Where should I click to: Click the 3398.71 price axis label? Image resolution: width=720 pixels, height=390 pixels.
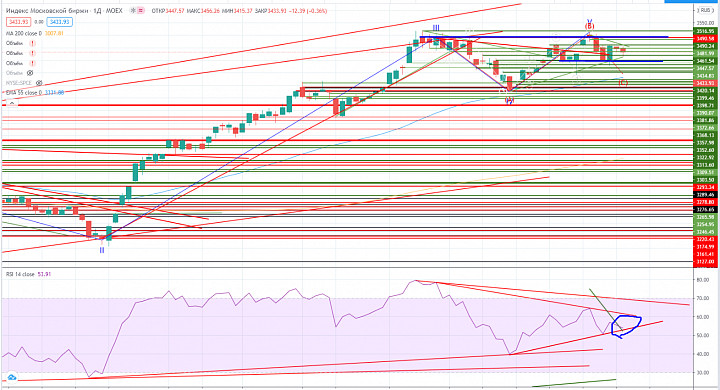tap(705, 106)
